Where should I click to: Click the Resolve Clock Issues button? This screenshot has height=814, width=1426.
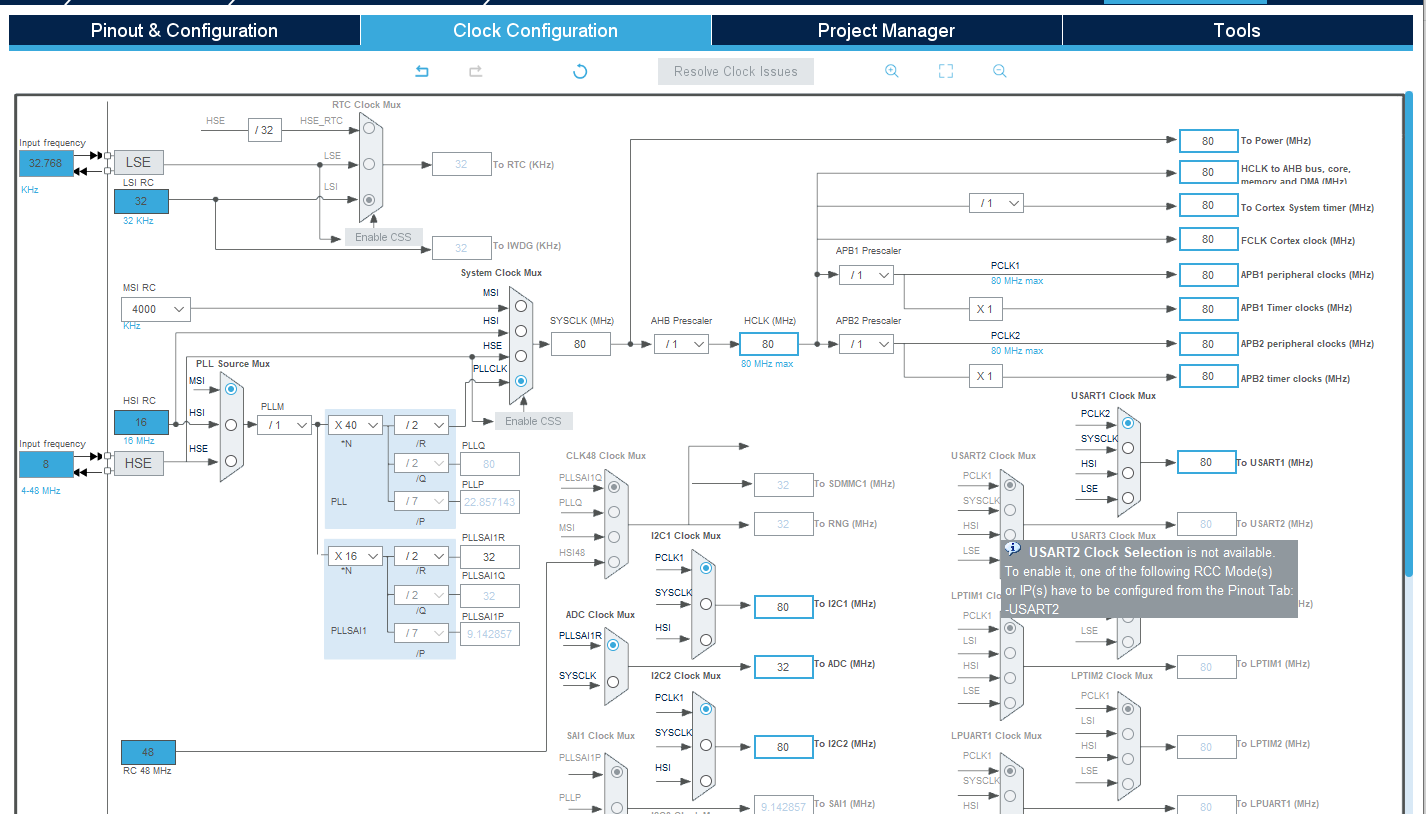pyautogui.click(x=735, y=71)
